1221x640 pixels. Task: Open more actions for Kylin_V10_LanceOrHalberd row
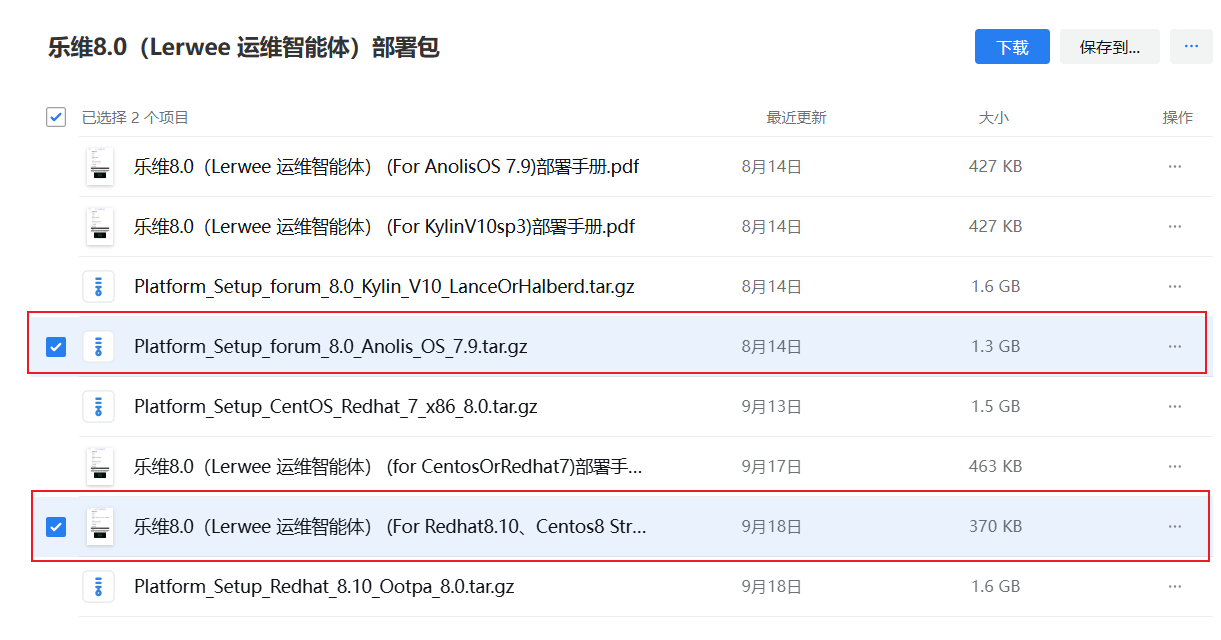click(1175, 287)
